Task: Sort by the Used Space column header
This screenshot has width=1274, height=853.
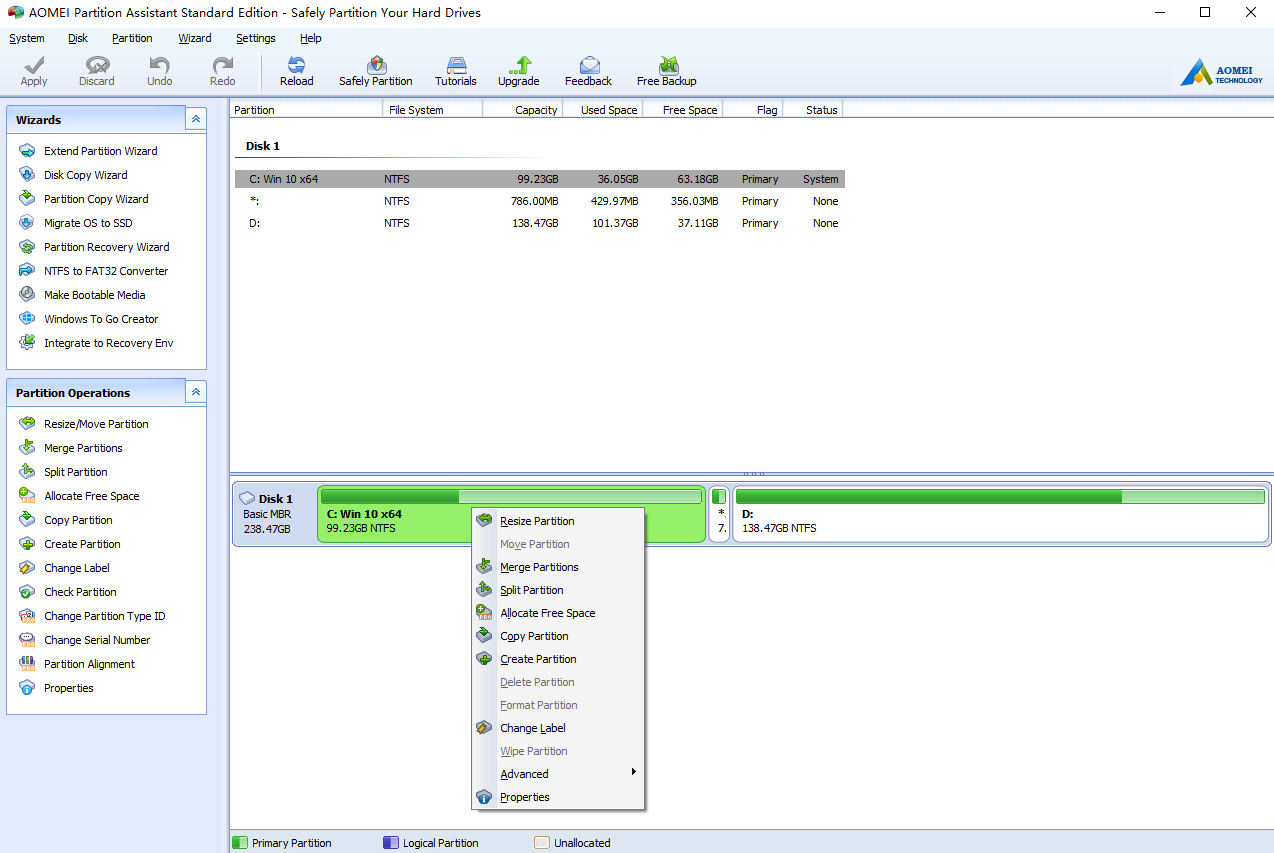Action: pyautogui.click(x=603, y=110)
